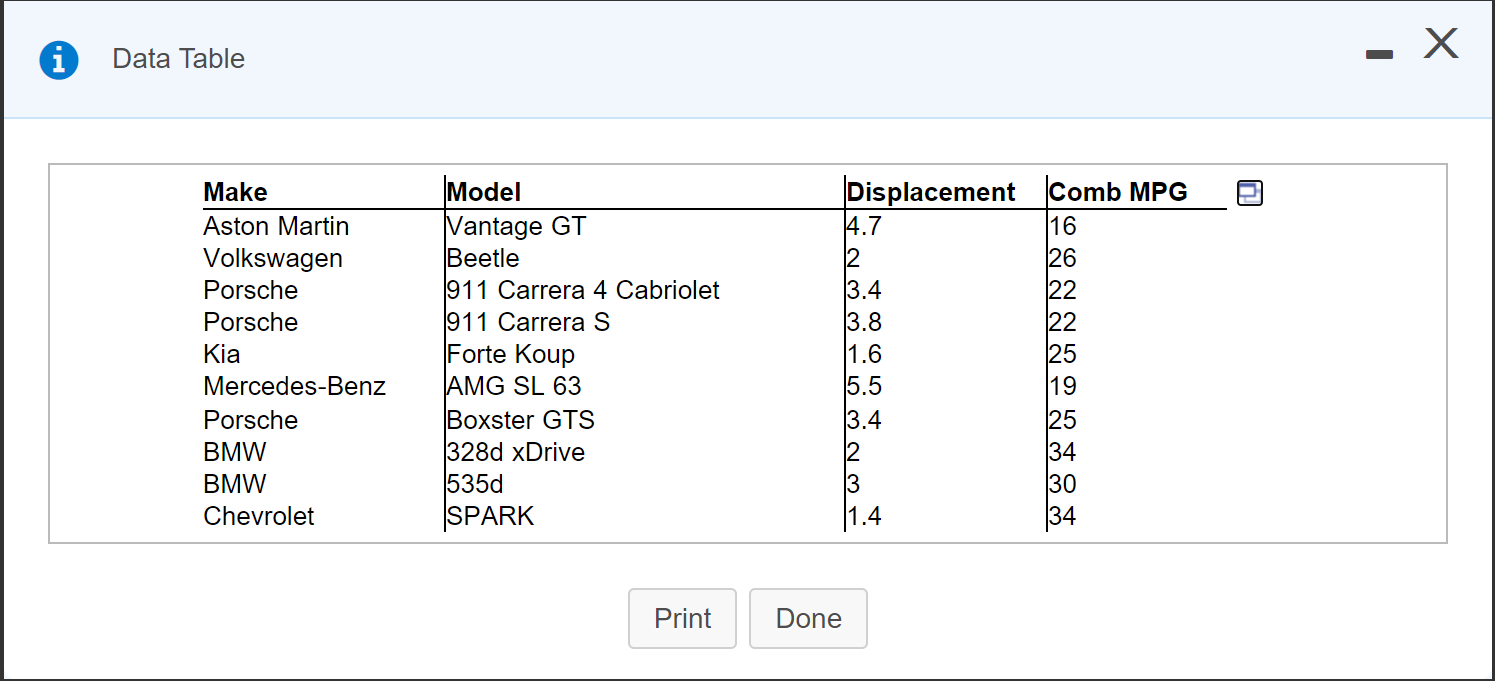This screenshot has width=1495, height=681.
Task: Click the Done button
Action: (x=808, y=618)
